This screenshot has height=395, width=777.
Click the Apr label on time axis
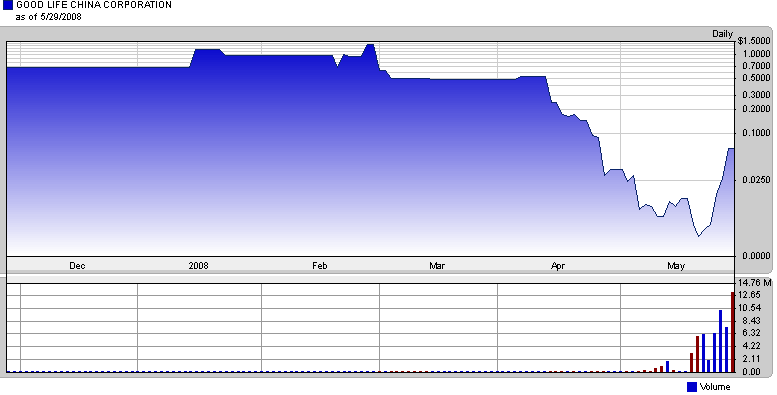click(558, 266)
